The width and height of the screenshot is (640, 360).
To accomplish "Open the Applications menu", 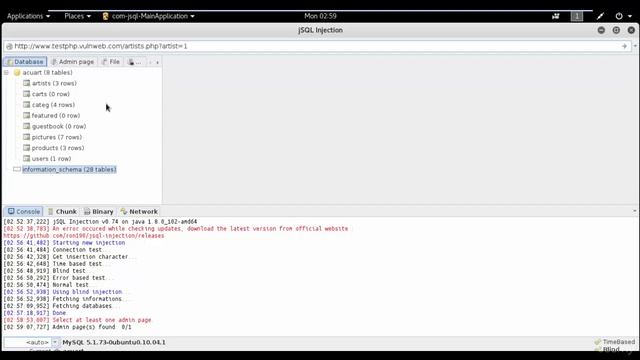I will tap(28, 16).
